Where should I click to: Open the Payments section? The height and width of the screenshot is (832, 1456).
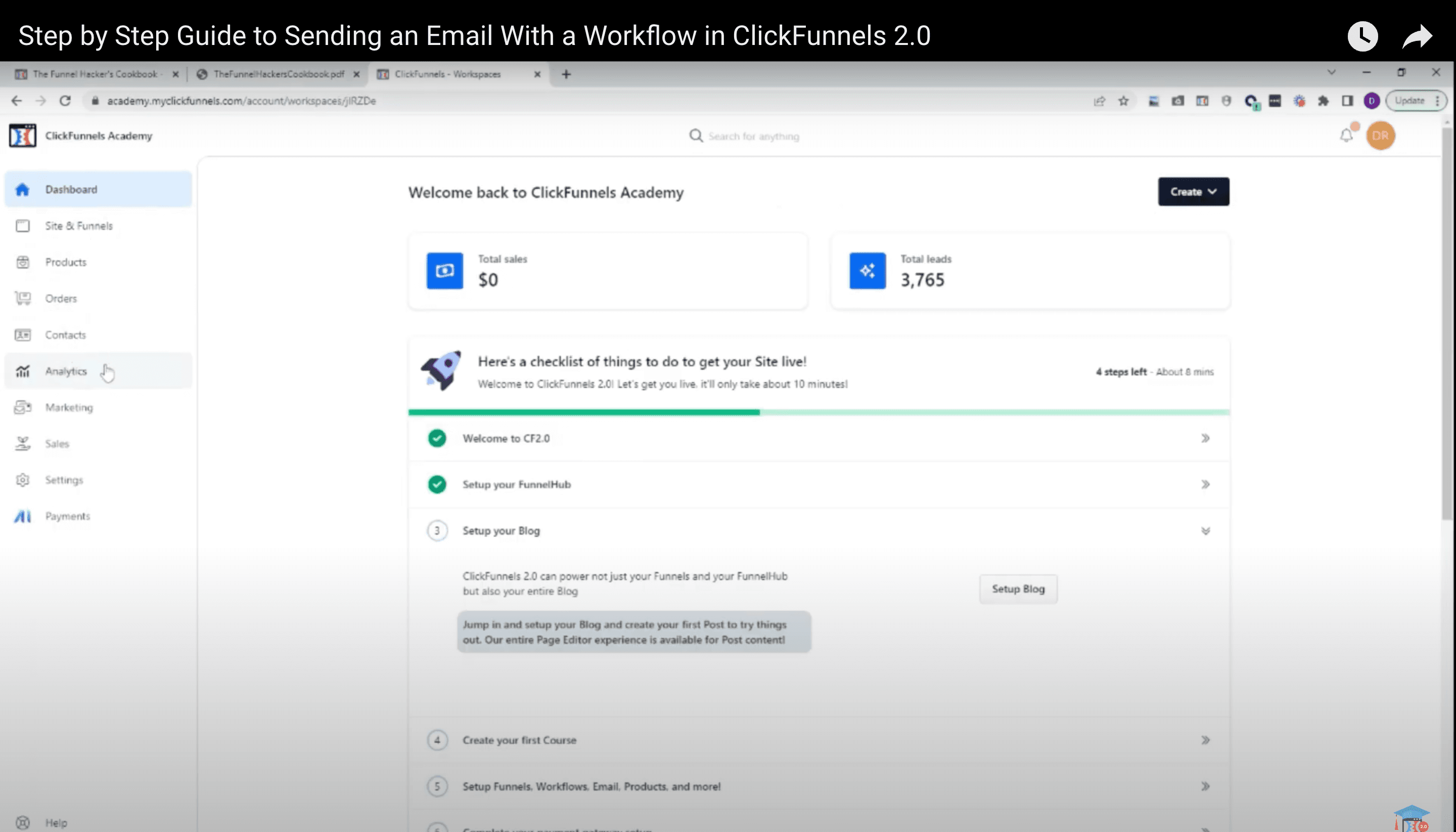point(67,516)
